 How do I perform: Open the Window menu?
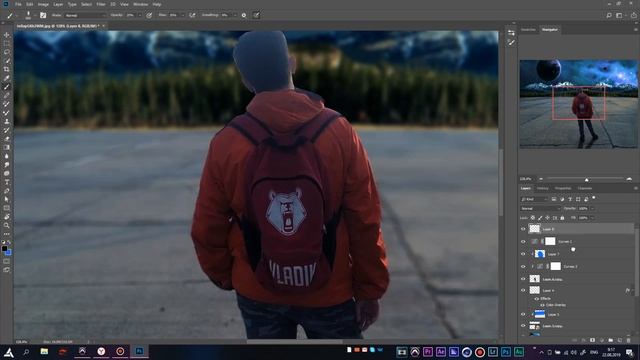(141, 4)
